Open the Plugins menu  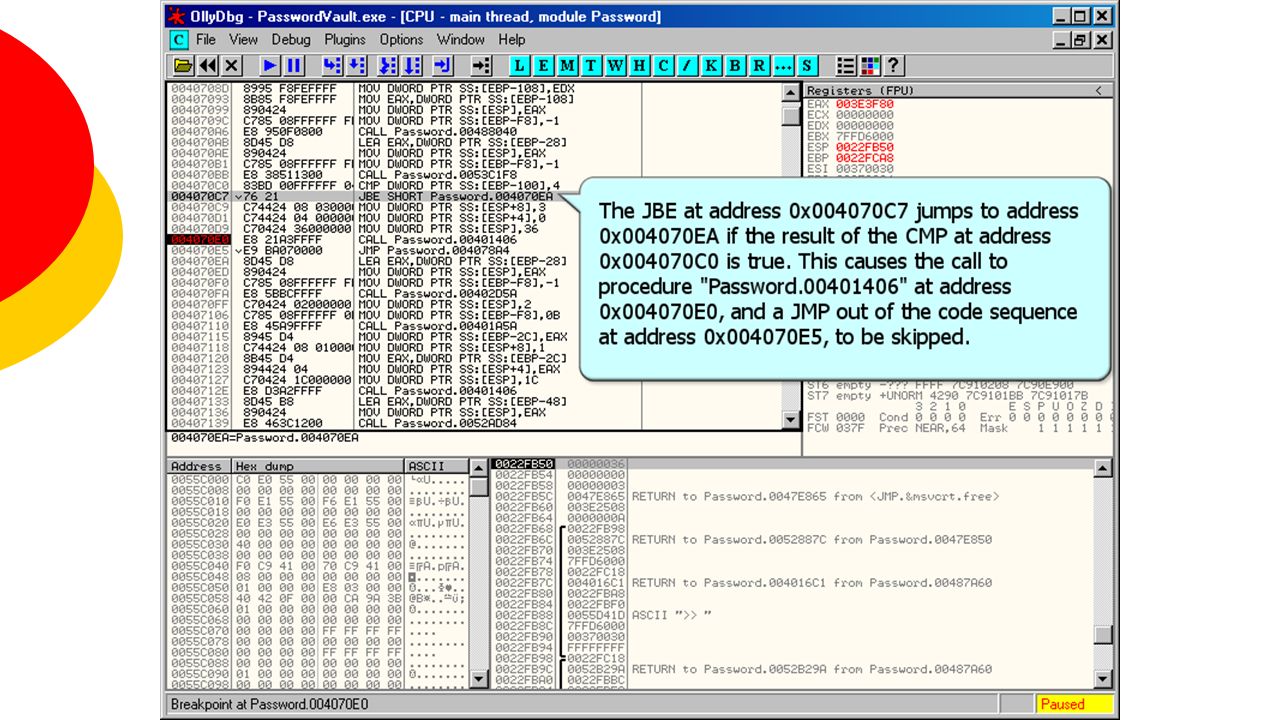coord(345,40)
